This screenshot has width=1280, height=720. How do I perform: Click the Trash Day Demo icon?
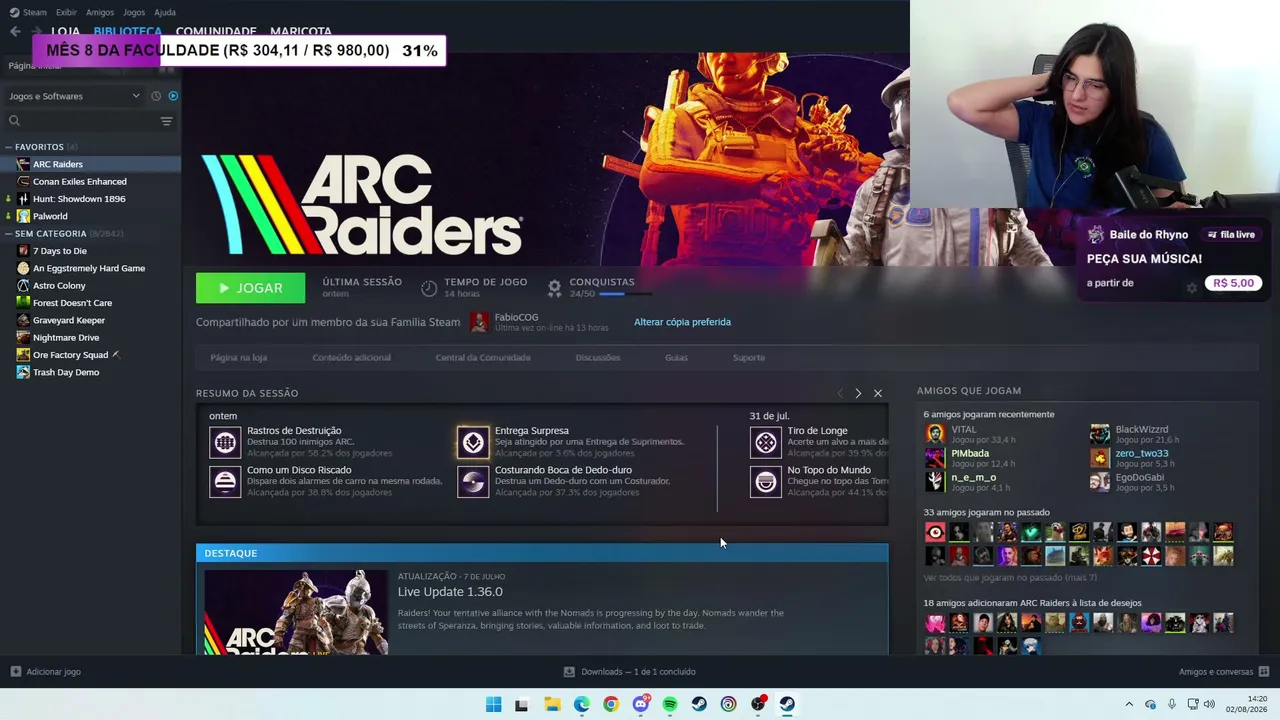pos(23,372)
